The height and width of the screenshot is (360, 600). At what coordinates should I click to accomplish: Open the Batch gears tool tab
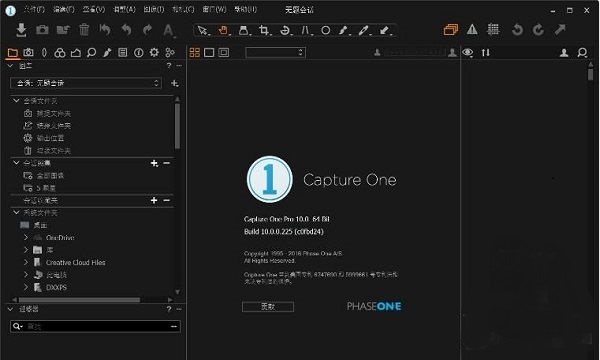tap(170, 52)
